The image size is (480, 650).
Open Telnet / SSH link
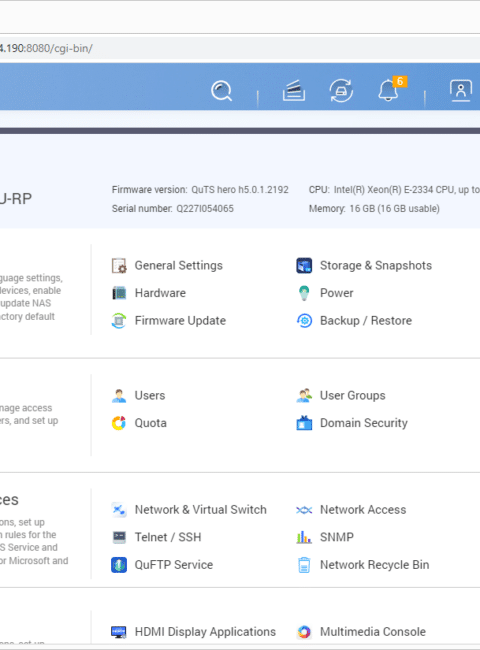click(168, 537)
